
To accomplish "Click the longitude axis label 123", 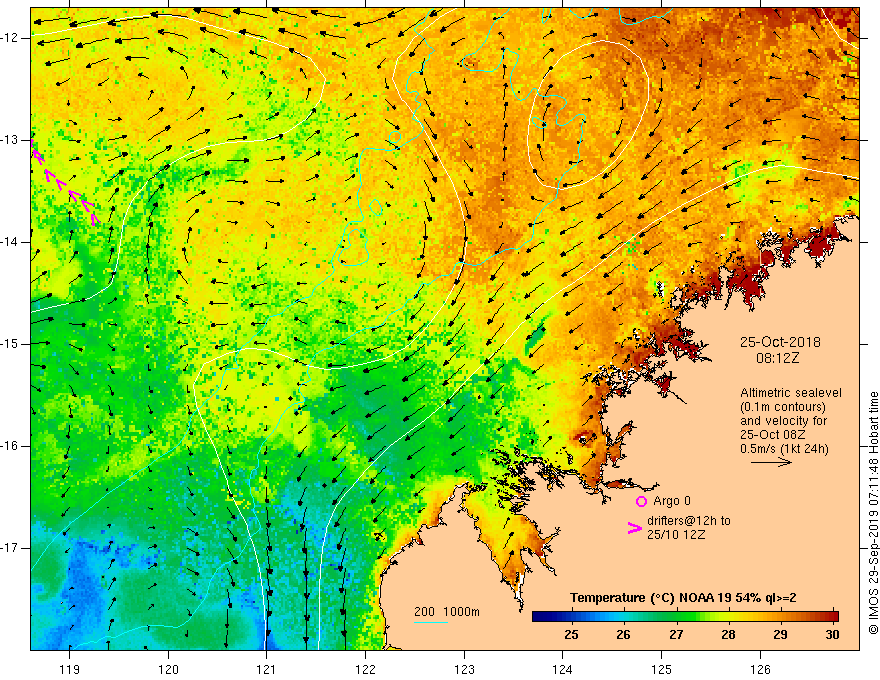I will [x=464, y=669].
